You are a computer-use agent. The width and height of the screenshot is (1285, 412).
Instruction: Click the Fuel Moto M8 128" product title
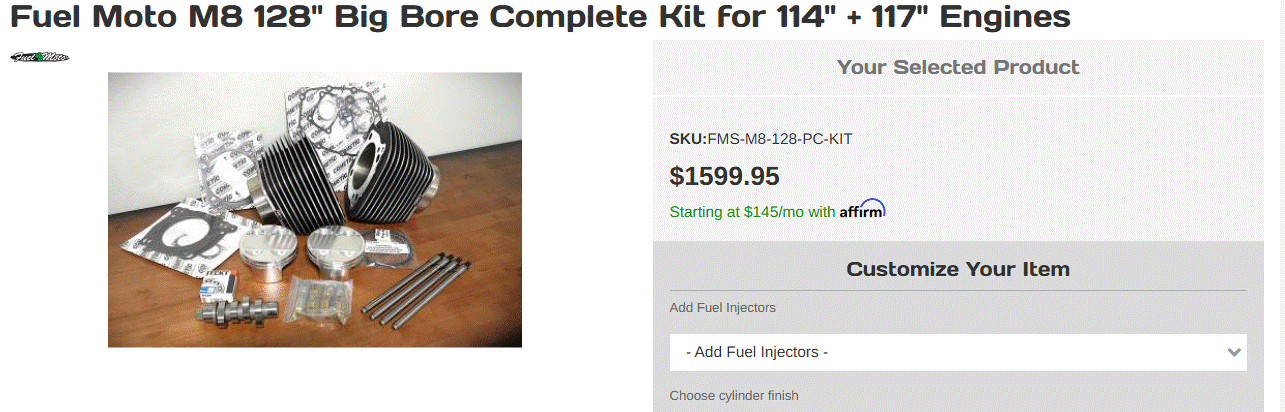click(x=540, y=17)
